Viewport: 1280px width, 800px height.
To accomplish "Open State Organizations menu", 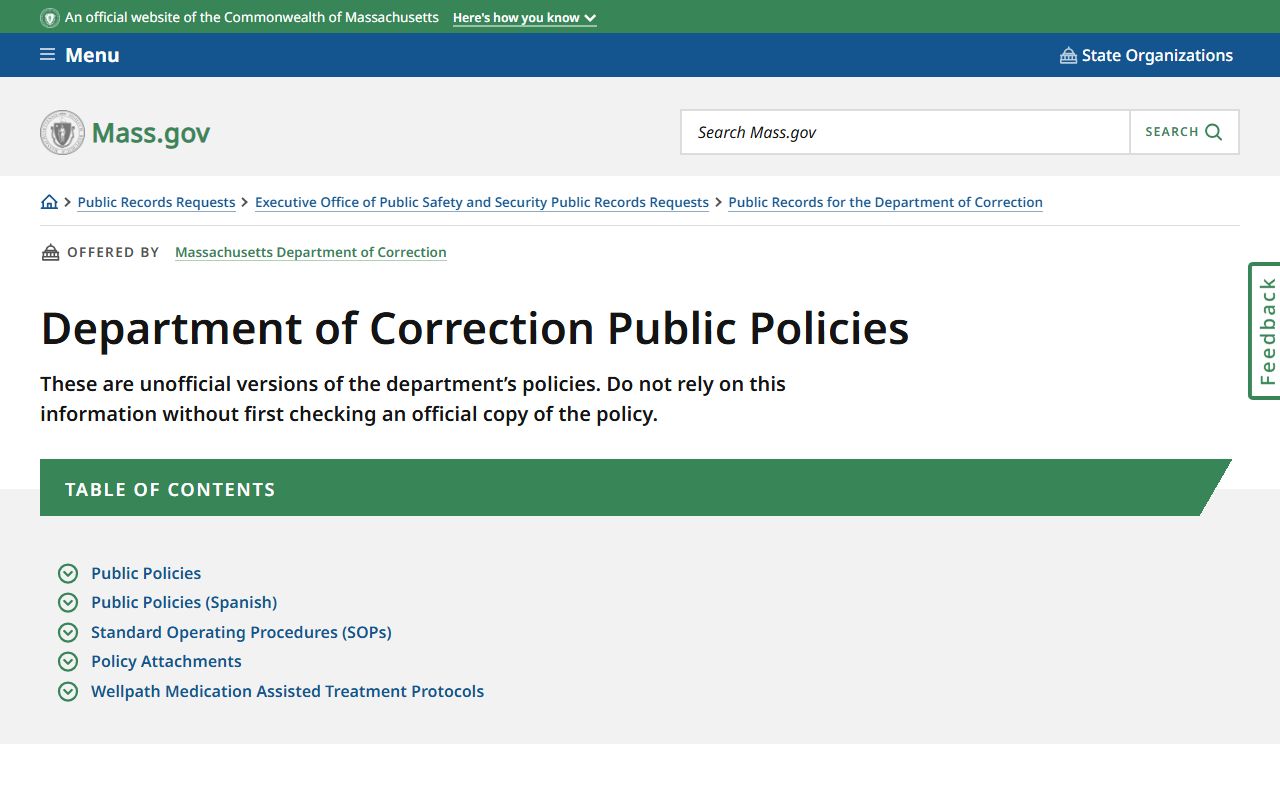I will (x=1146, y=55).
